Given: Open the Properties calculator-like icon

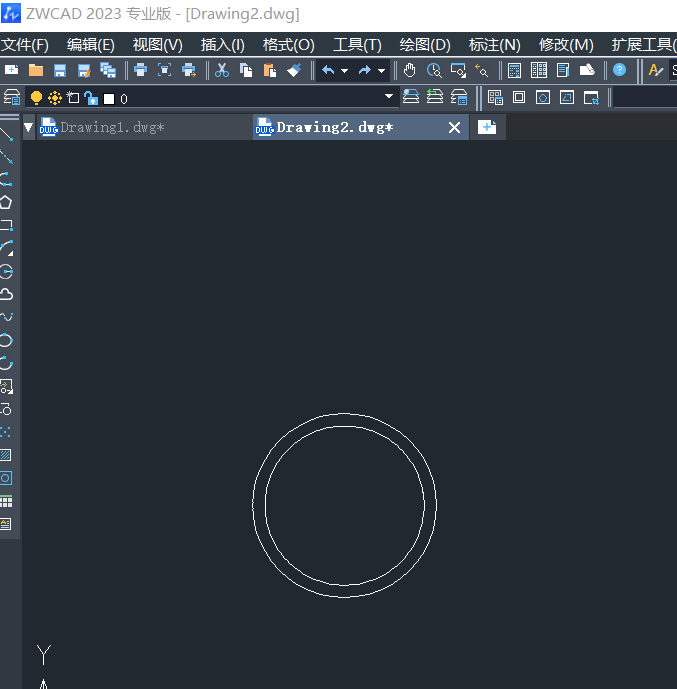Looking at the screenshot, I should coord(514,70).
